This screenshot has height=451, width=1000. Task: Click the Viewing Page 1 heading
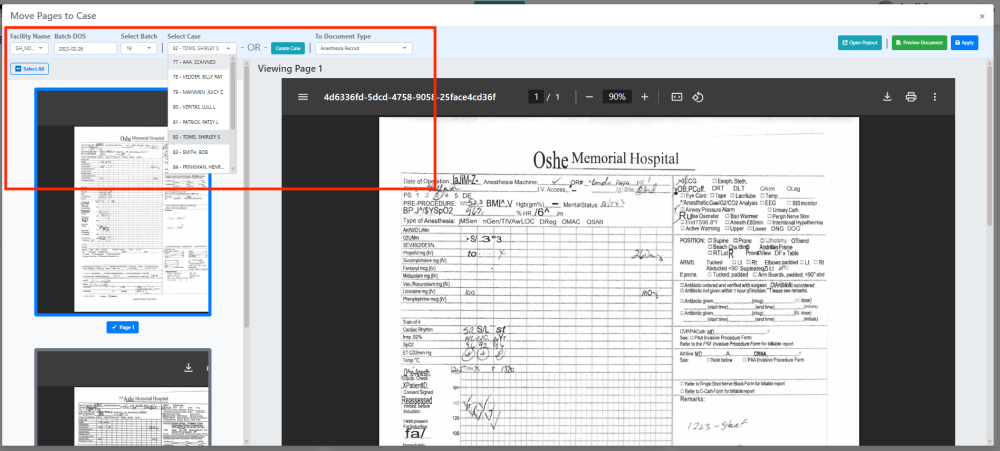(x=290, y=68)
